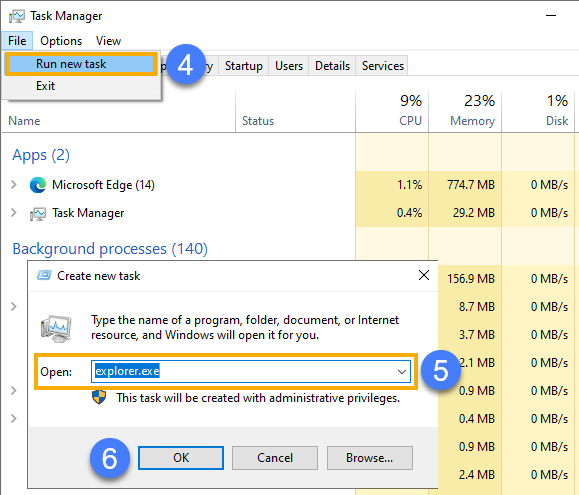Expand the background process with 0.4 MB memory
Image resolution: width=579 pixels, height=495 pixels.
click(x=14, y=418)
